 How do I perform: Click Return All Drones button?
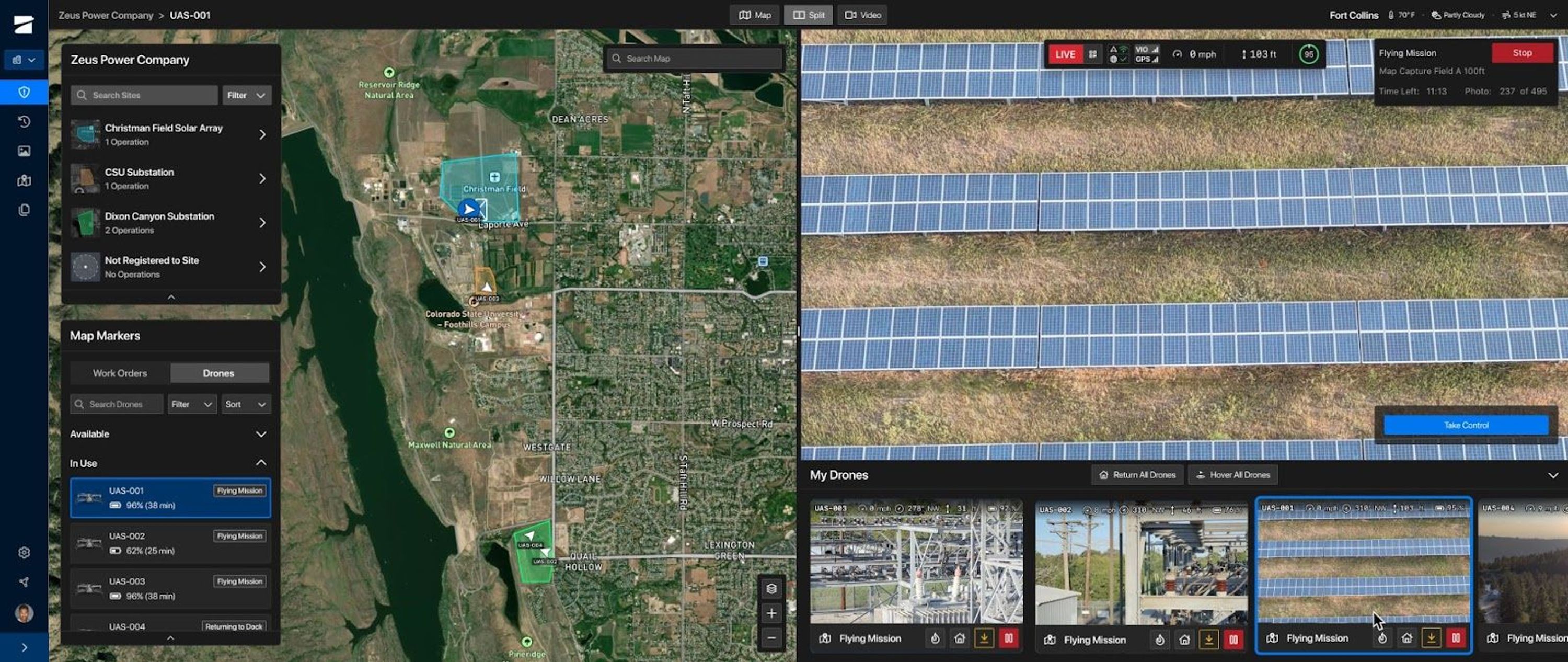(1137, 474)
